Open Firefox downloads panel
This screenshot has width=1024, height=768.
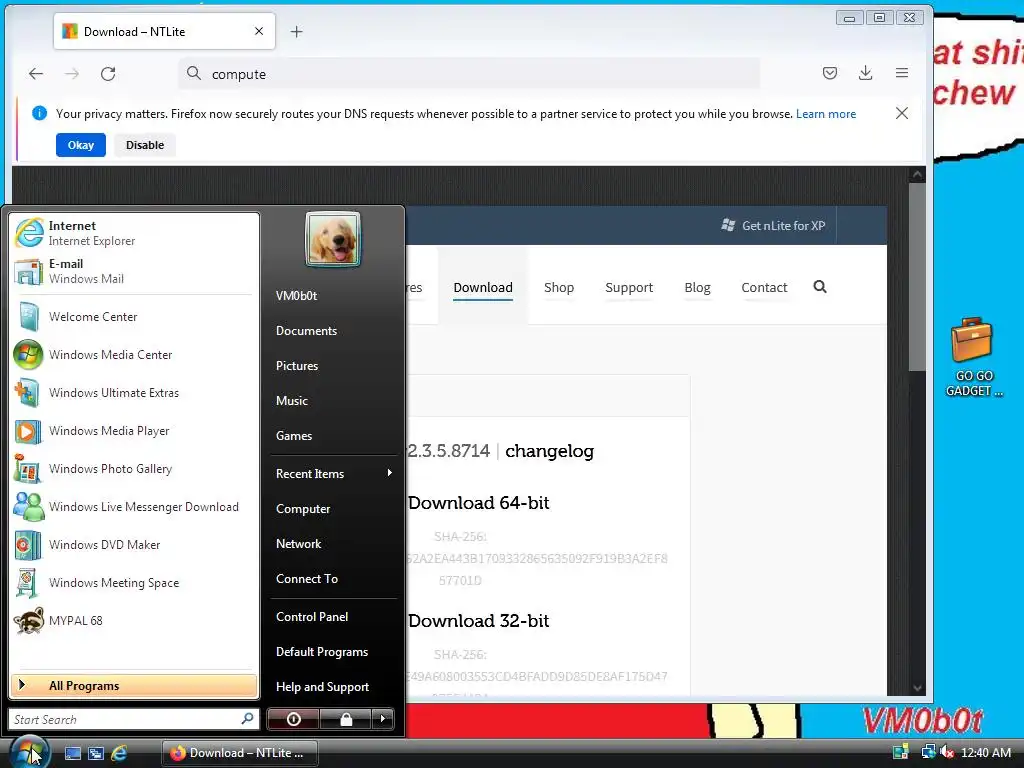coord(865,73)
